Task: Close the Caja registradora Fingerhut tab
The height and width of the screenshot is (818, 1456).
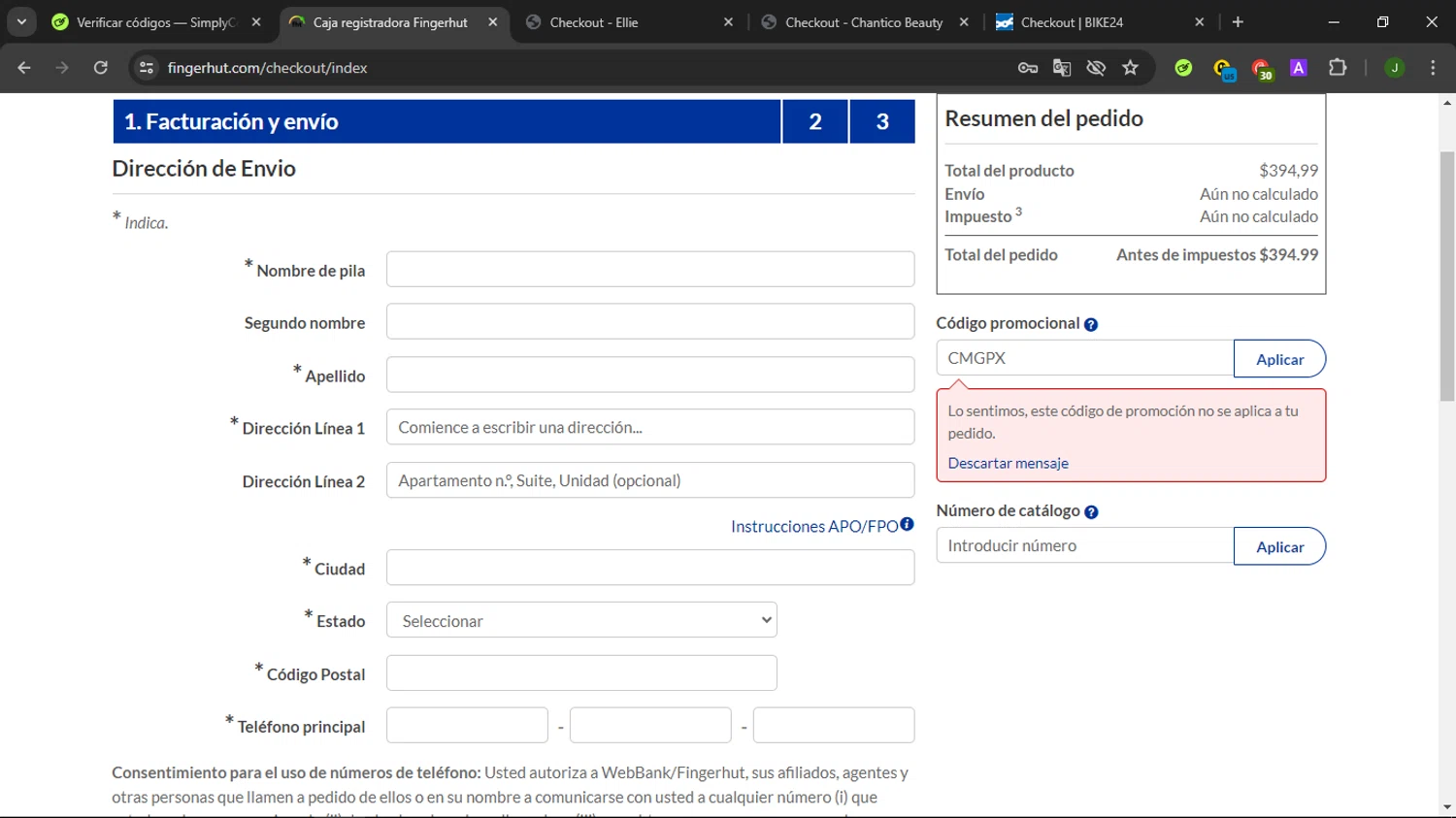Action: (x=493, y=22)
